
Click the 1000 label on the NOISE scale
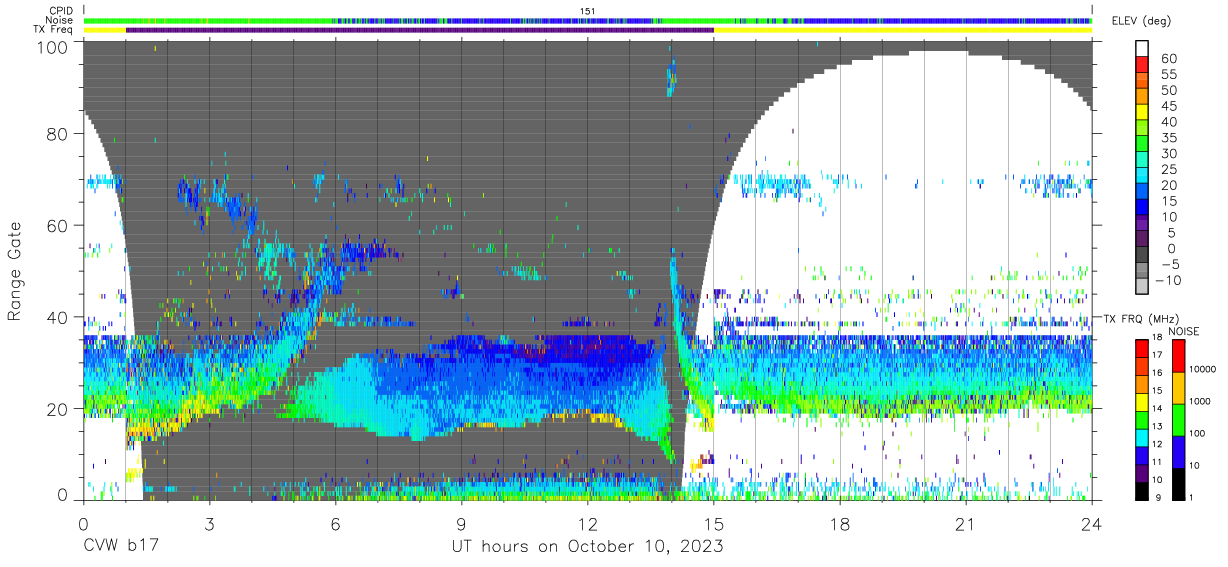pyautogui.click(x=1199, y=401)
